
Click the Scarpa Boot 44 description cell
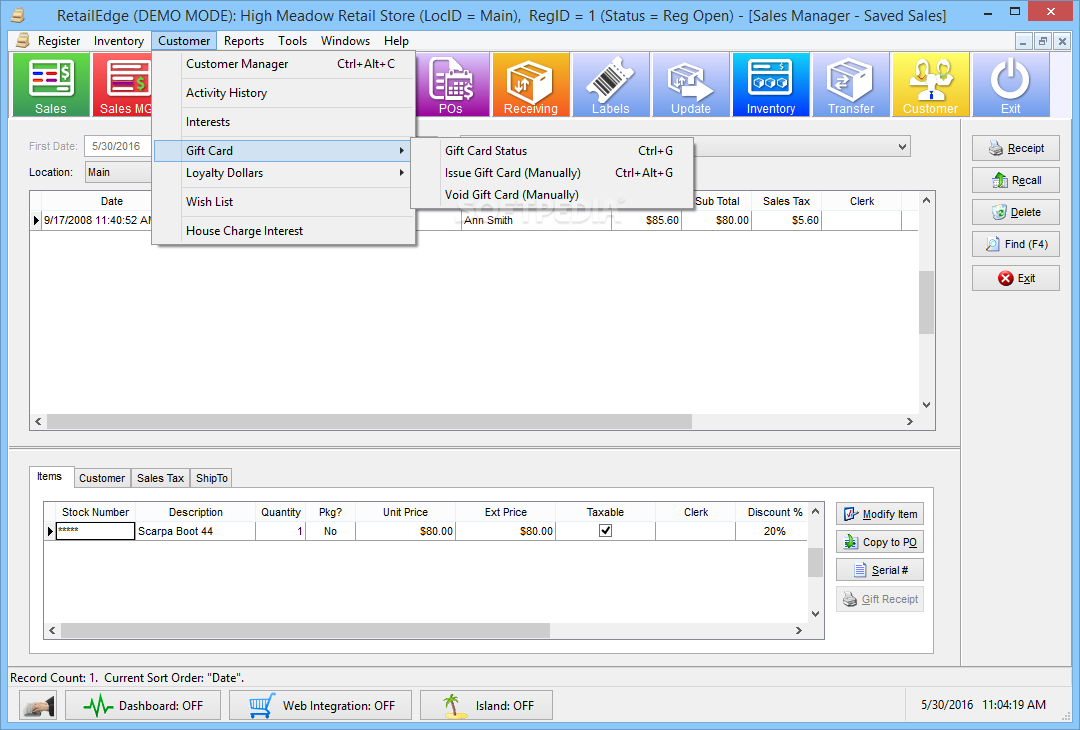[196, 531]
